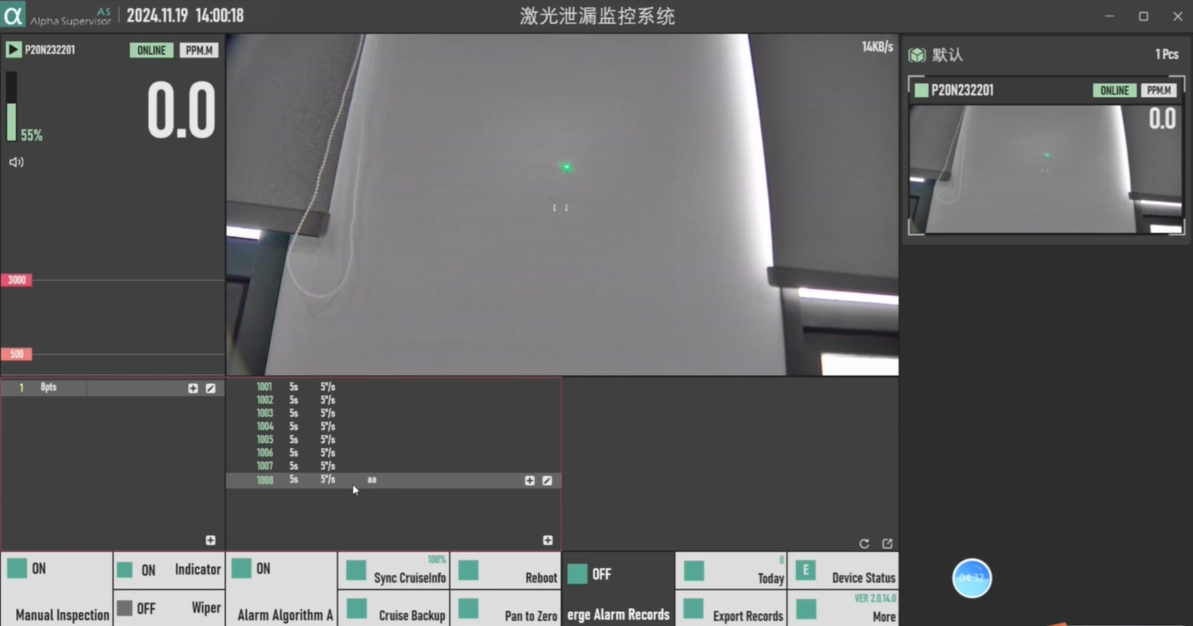This screenshot has width=1193, height=626.
Task: Click the floating blue timer bubble
Action: tap(972, 578)
